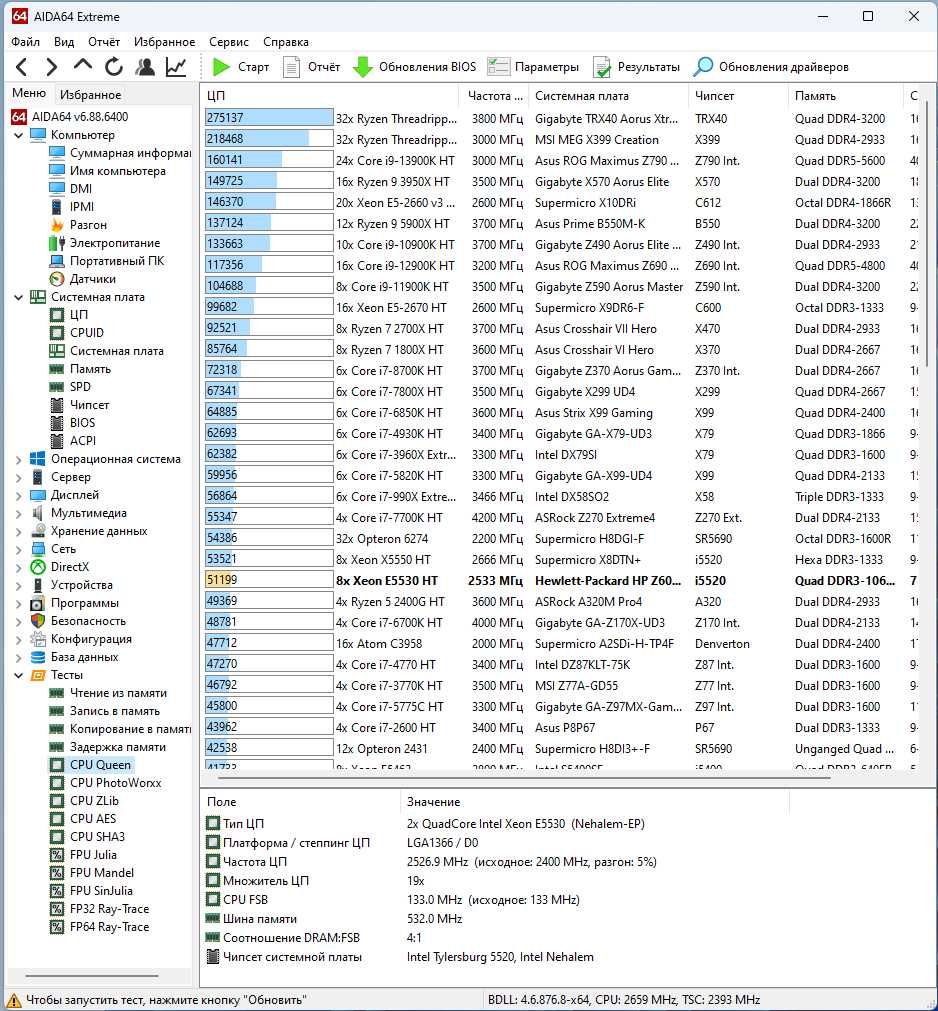Select the 275137 score result row
The height and width of the screenshot is (1011, 938).
coord(563,119)
